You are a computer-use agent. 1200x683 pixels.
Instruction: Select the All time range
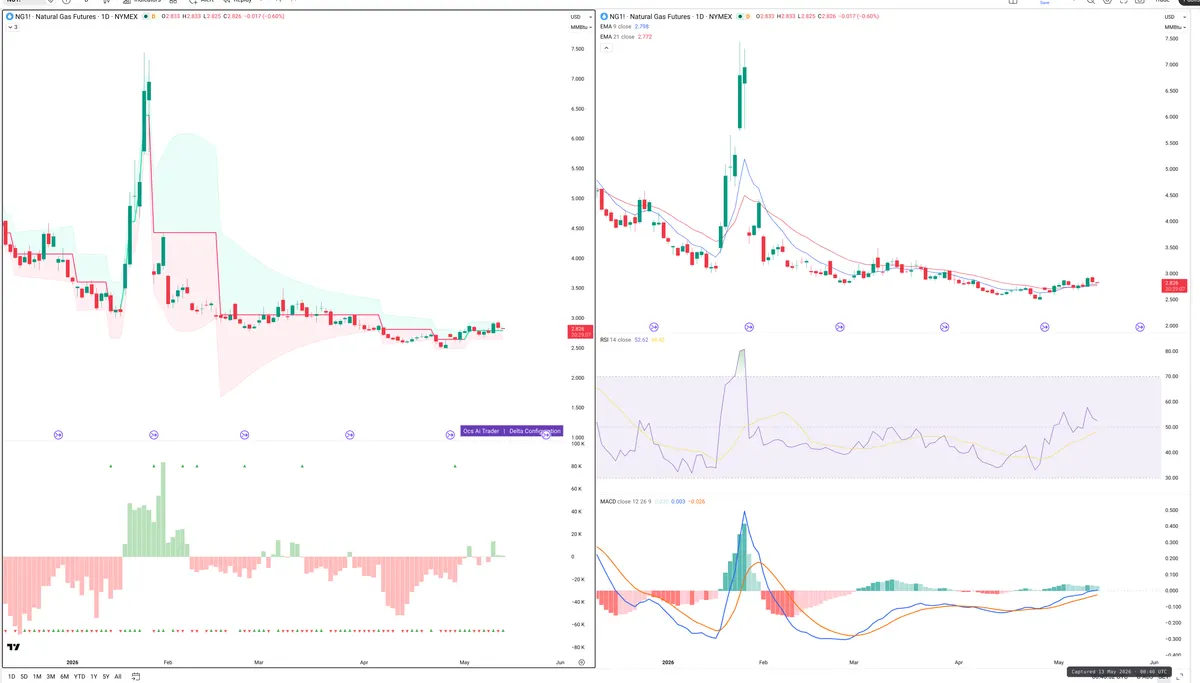[118, 677]
